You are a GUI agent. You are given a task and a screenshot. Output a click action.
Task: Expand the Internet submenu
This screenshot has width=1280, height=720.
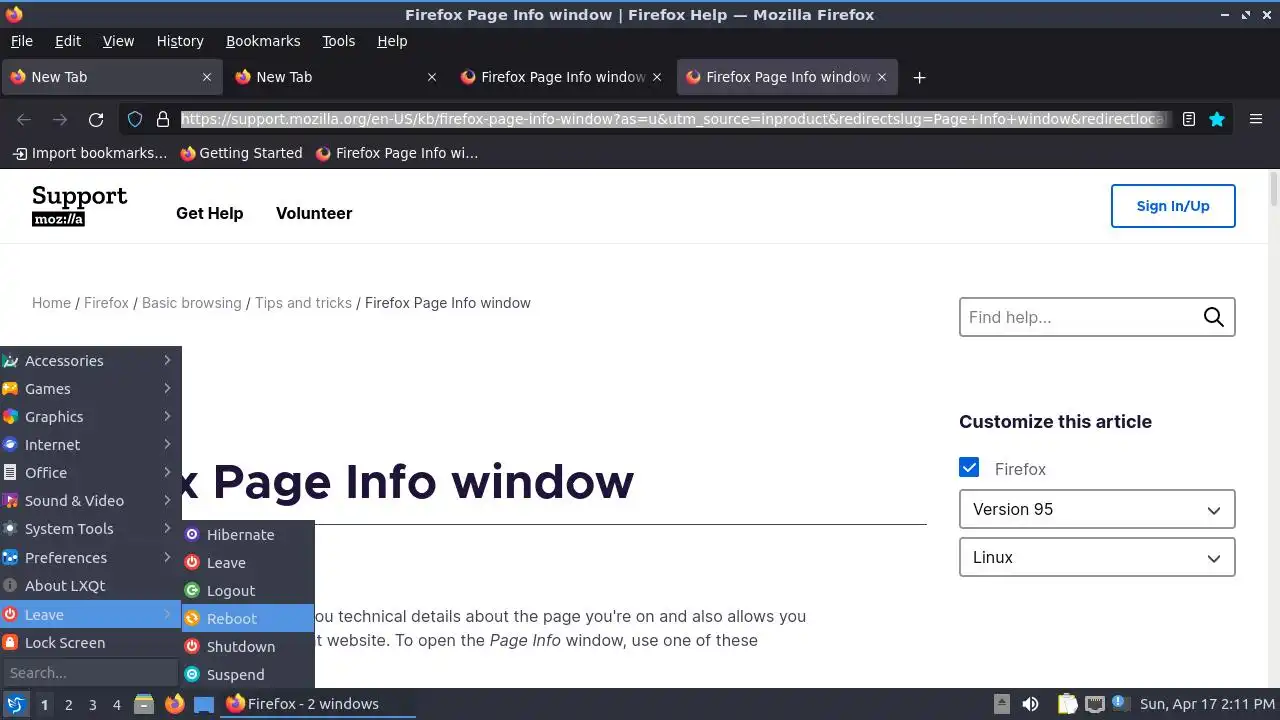[x=90, y=445]
